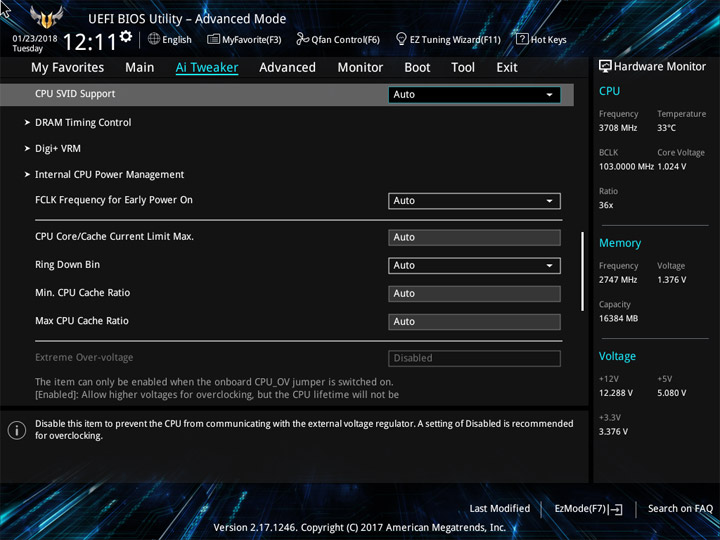720x540 pixels.
Task: Open the Tool tab
Action: pyautogui.click(x=463, y=68)
